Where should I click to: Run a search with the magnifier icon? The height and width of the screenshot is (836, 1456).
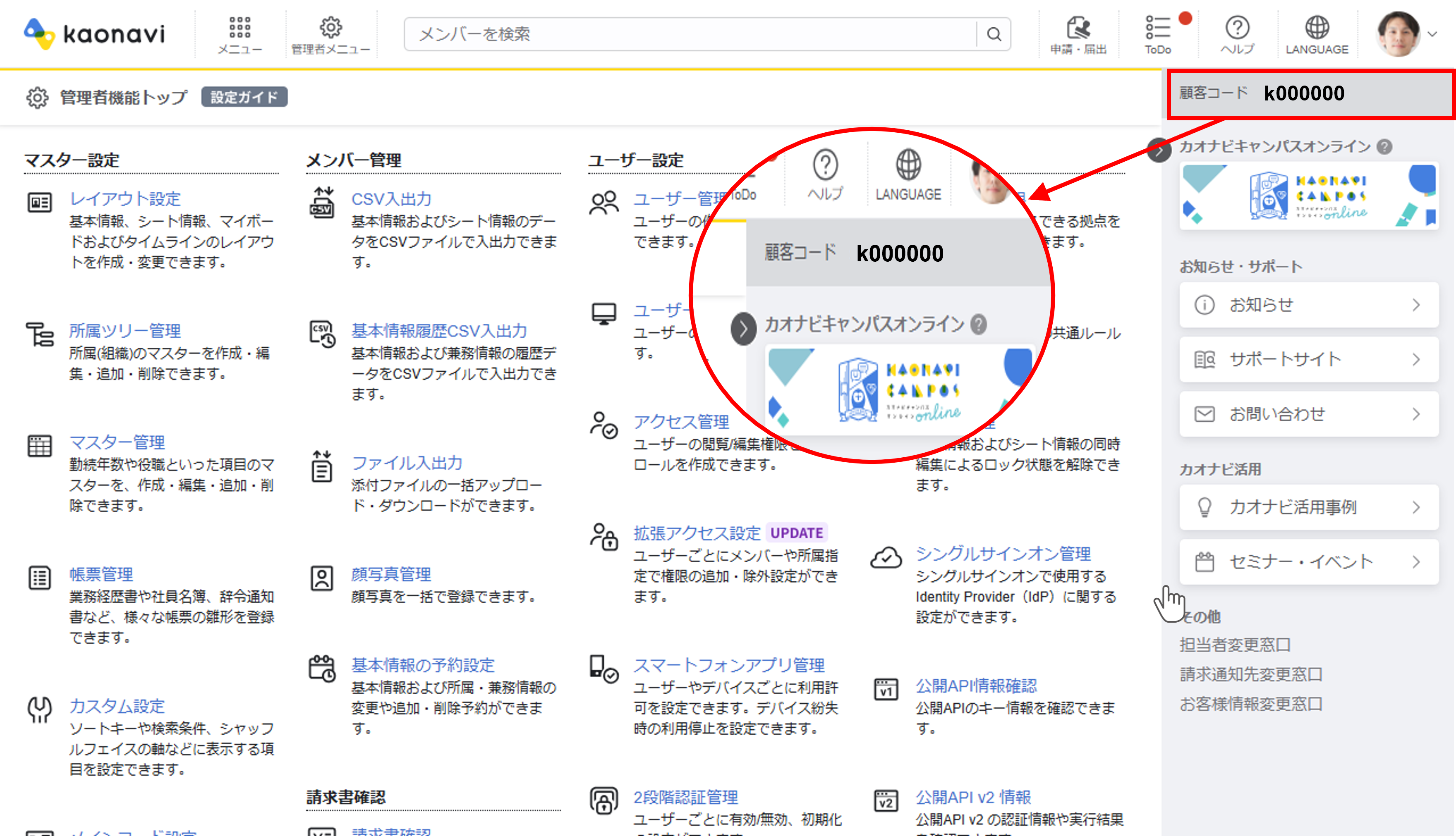tap(994, 34)
